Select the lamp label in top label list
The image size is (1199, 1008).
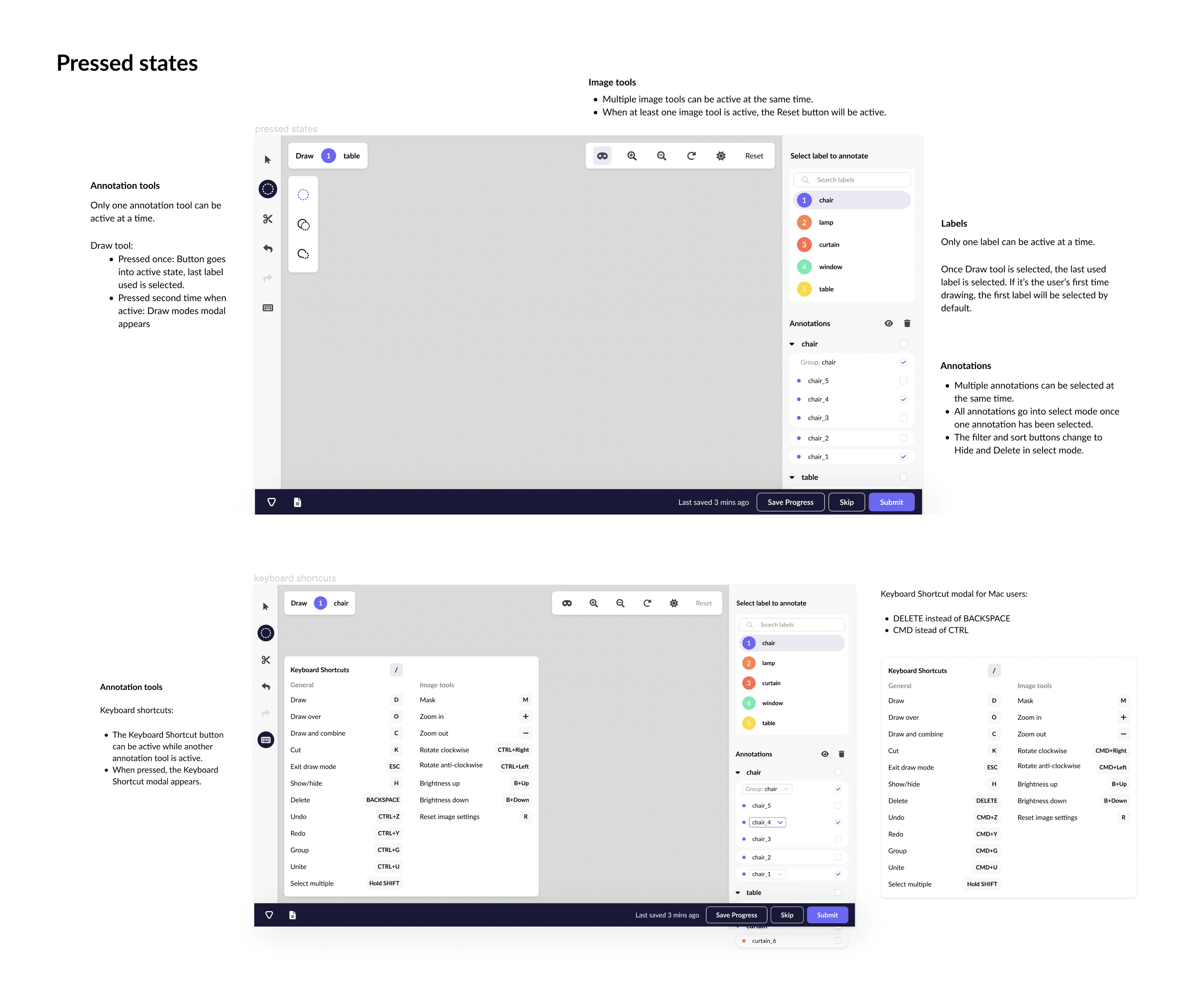(826, 222)
